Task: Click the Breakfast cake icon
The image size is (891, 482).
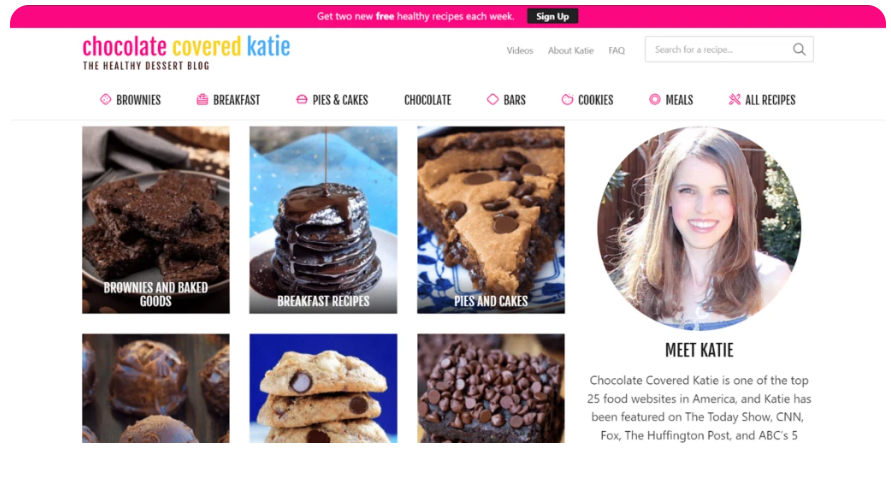Action: coord(202,99)
